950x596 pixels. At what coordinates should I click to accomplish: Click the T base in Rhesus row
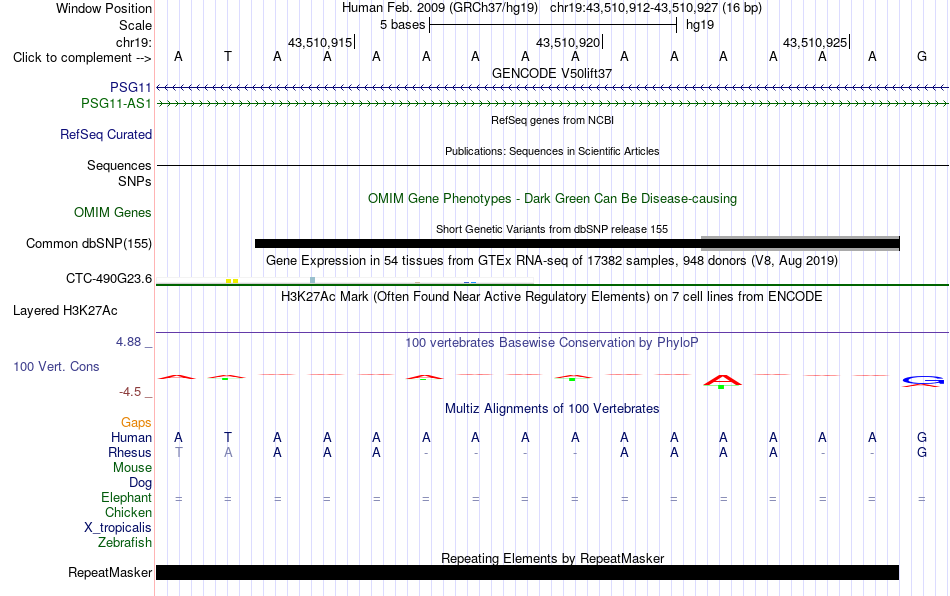coord(178,452)
